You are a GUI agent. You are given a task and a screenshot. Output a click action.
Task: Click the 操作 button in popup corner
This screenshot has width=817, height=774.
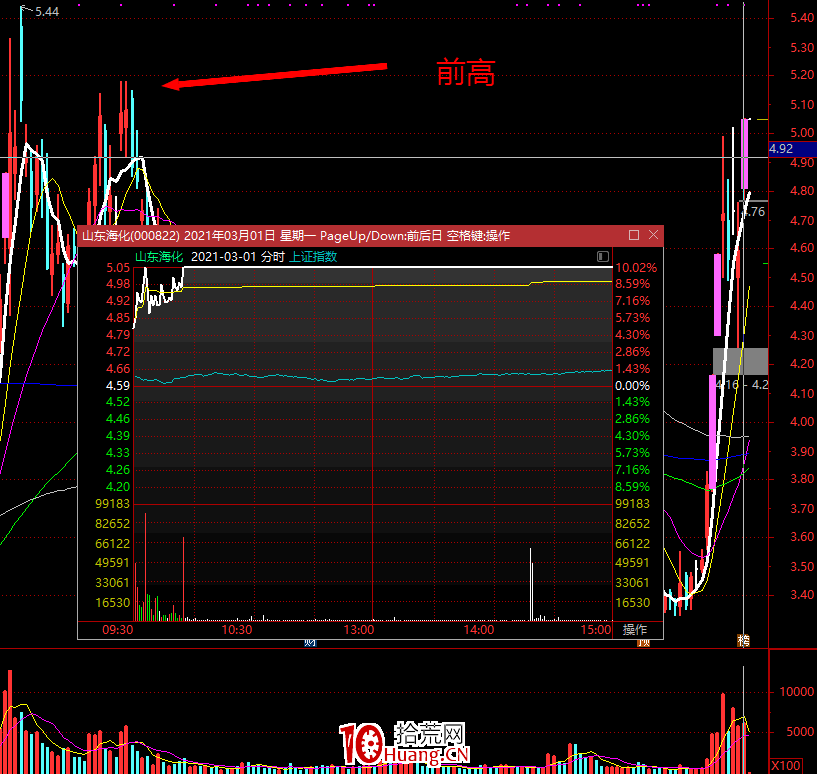[x=635, y=630]
